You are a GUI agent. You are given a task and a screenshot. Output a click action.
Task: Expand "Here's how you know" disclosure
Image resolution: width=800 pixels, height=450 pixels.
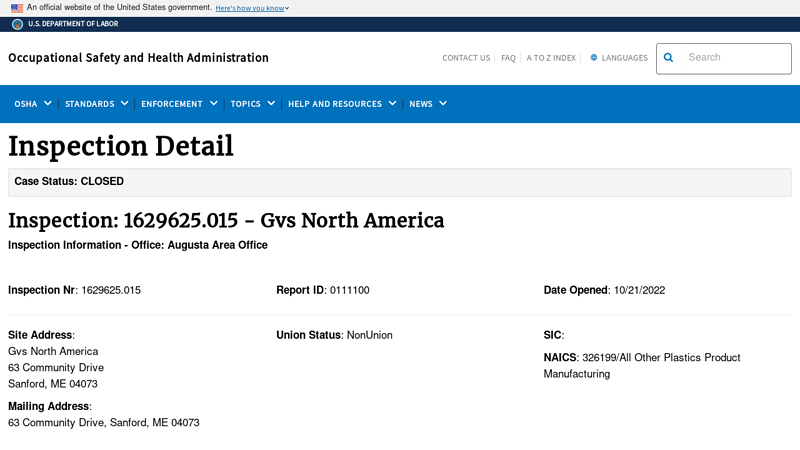point(252,8)
